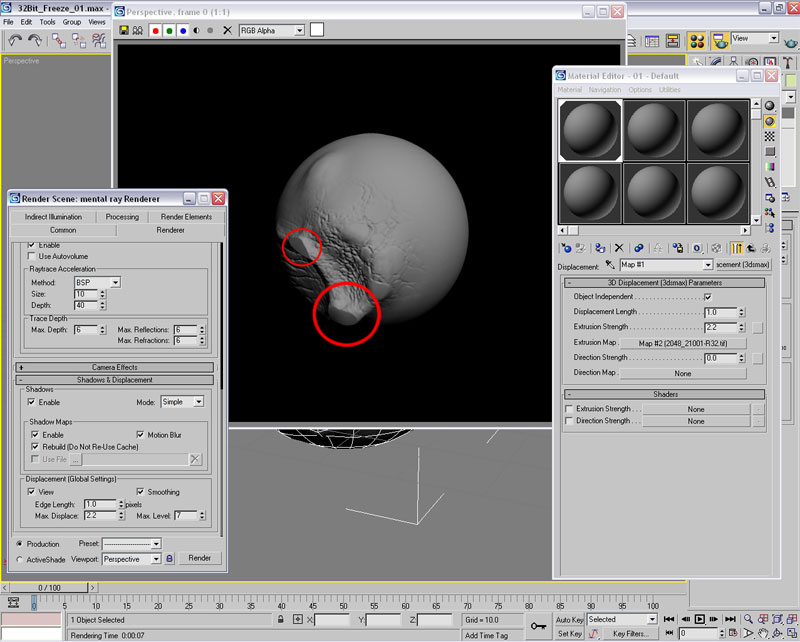The image size is (800, 642).
Task: Click the white color swatch in render window
Action: [317, 30]
